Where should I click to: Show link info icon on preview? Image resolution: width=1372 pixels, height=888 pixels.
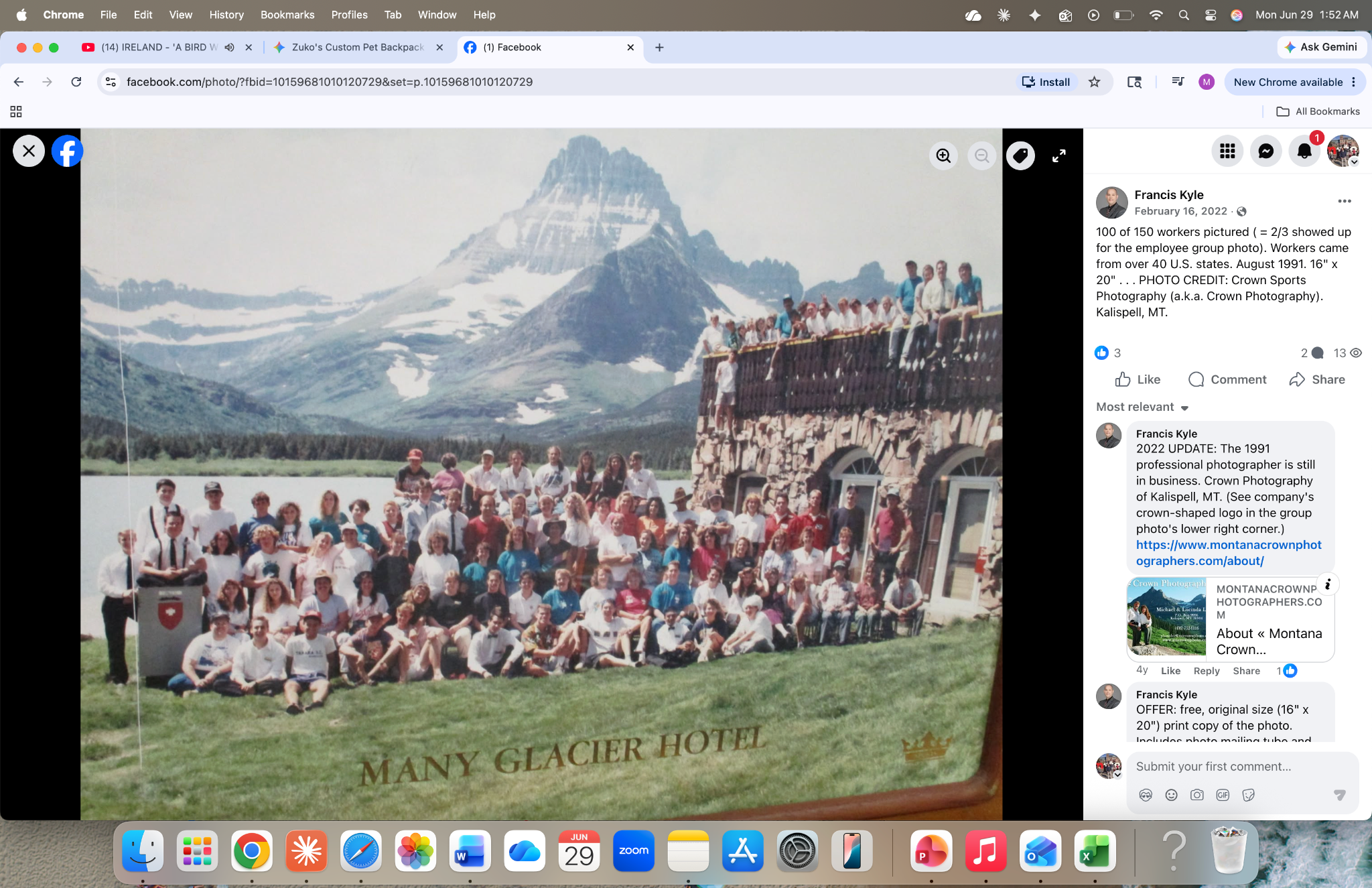coord(1328,584)
